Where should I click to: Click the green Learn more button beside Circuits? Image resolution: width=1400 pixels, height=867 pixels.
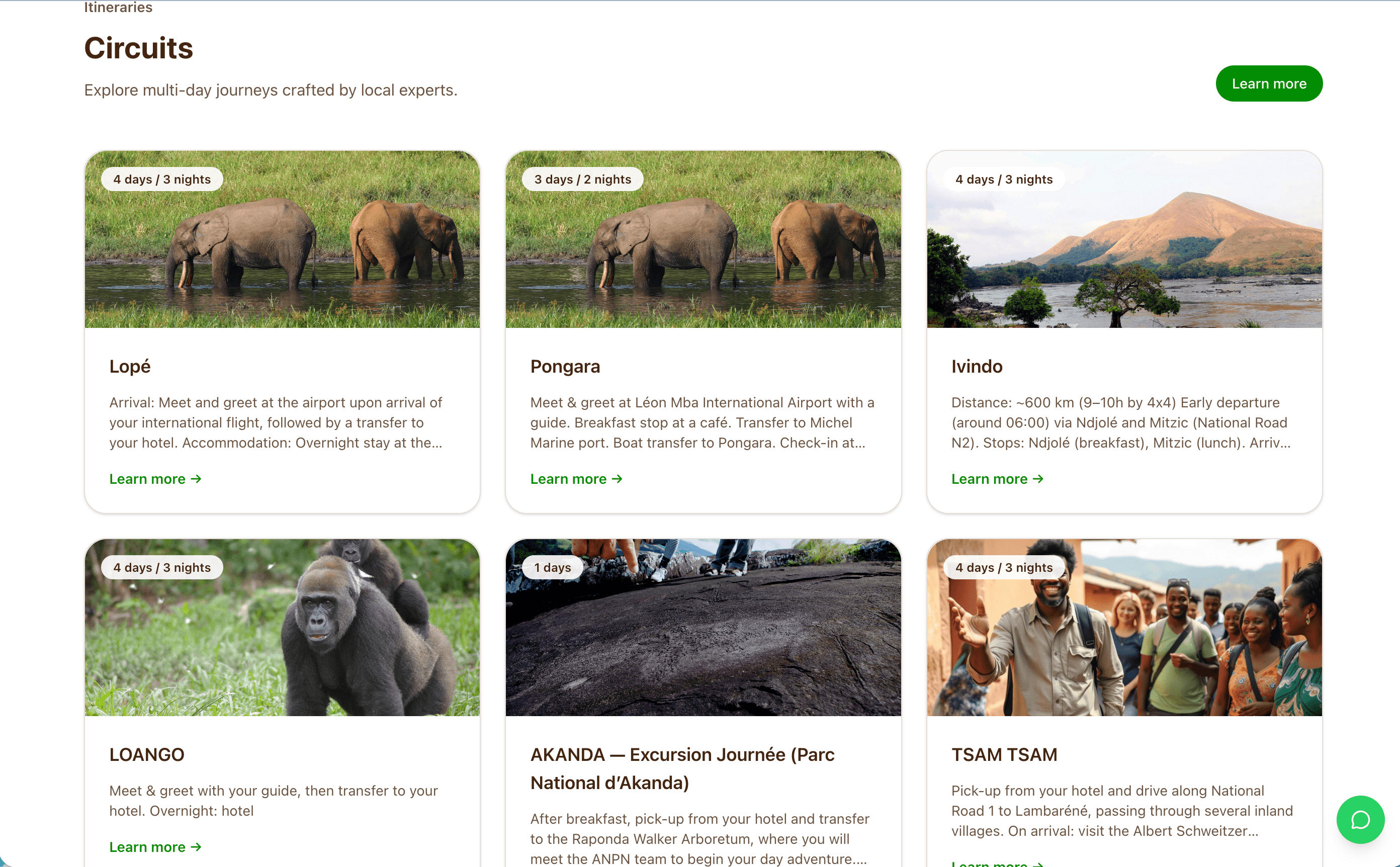(1269, 83)
